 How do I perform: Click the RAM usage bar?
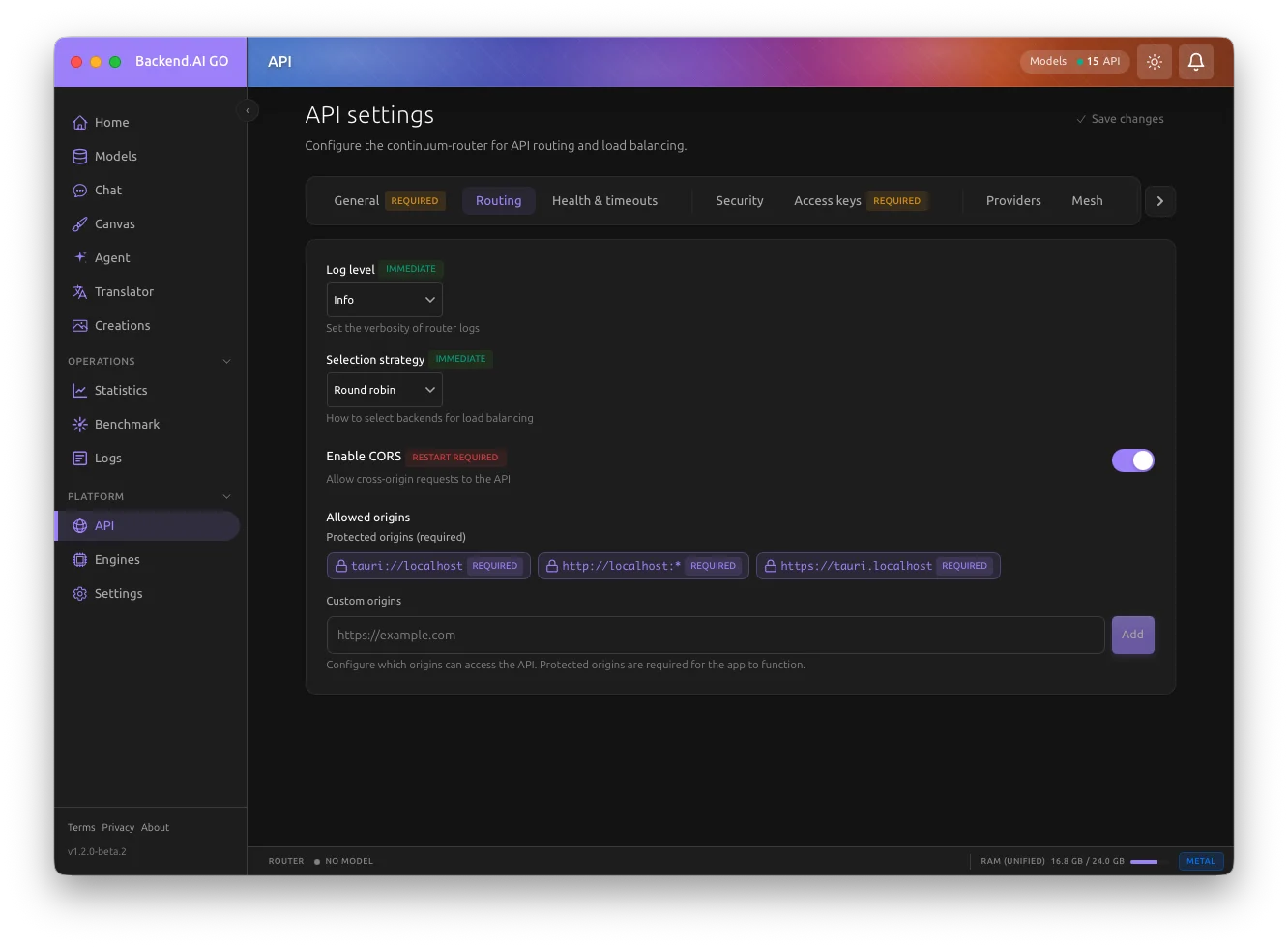coord(1145,861)
